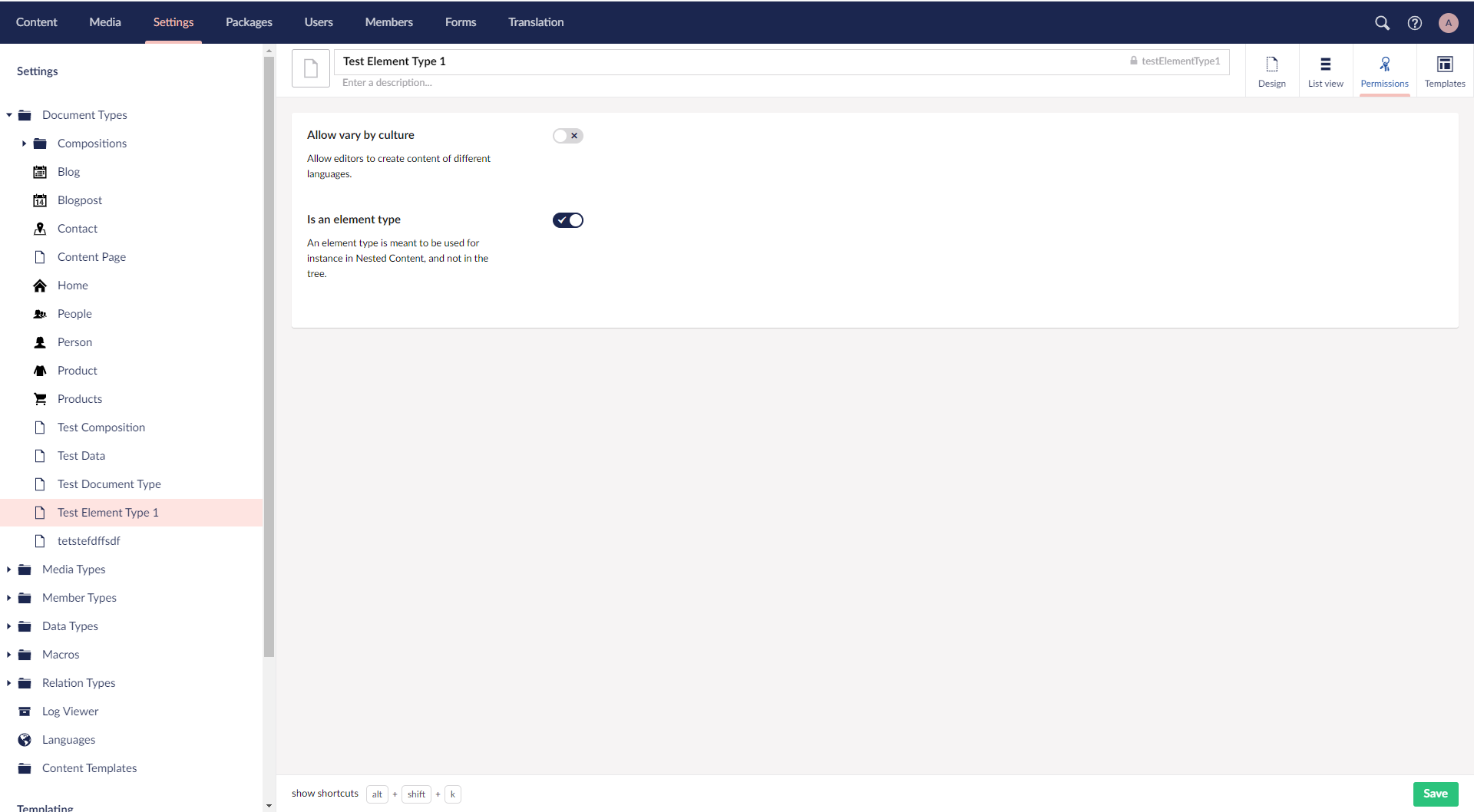This screenshot has width=1474, height=812.
Task: Expand the Relation Types node
Action: (9, 683)
